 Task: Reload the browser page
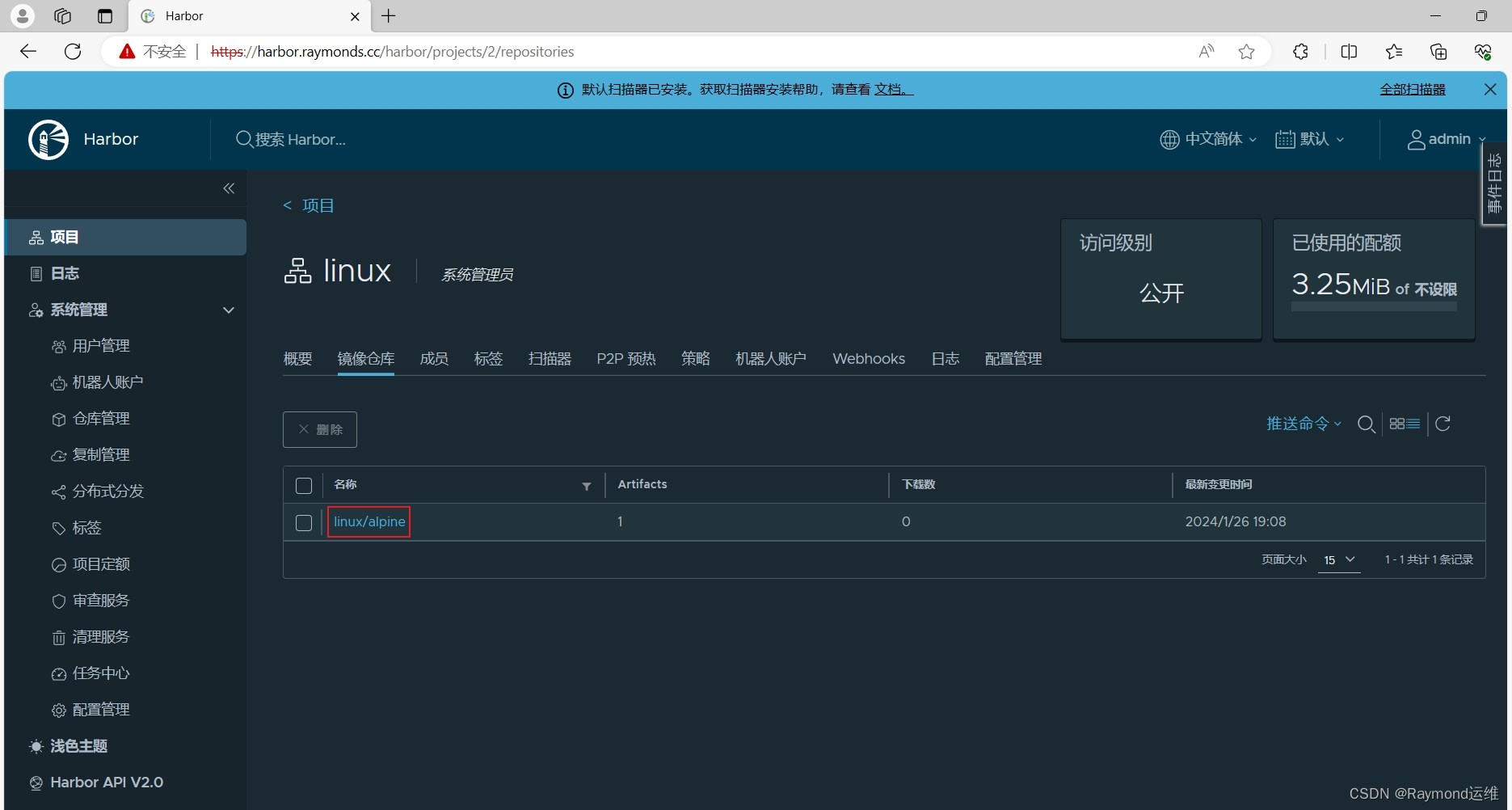point(73,52)
